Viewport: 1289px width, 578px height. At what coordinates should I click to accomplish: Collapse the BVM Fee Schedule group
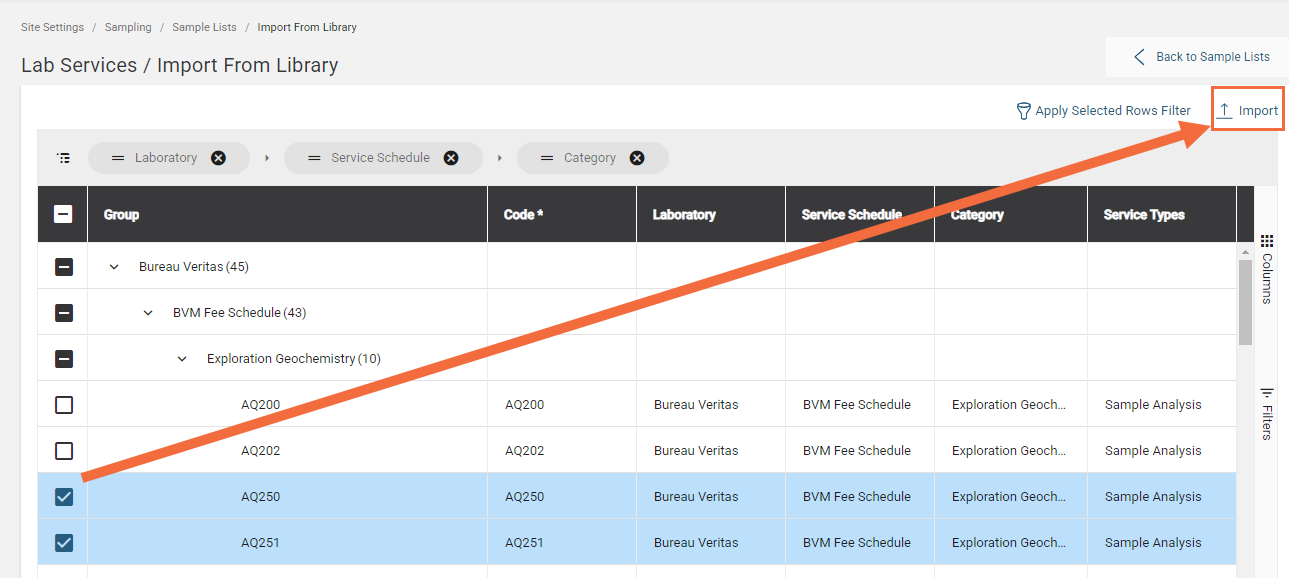148,313
